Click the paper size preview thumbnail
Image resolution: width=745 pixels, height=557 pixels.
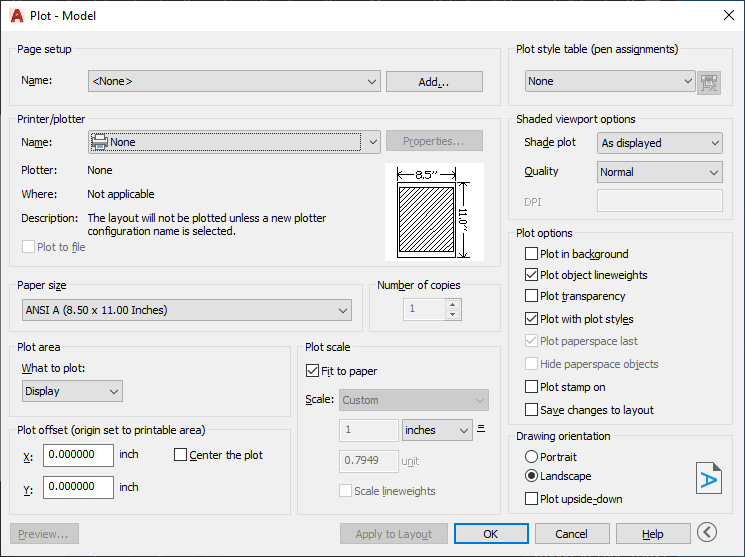(433, 213)
